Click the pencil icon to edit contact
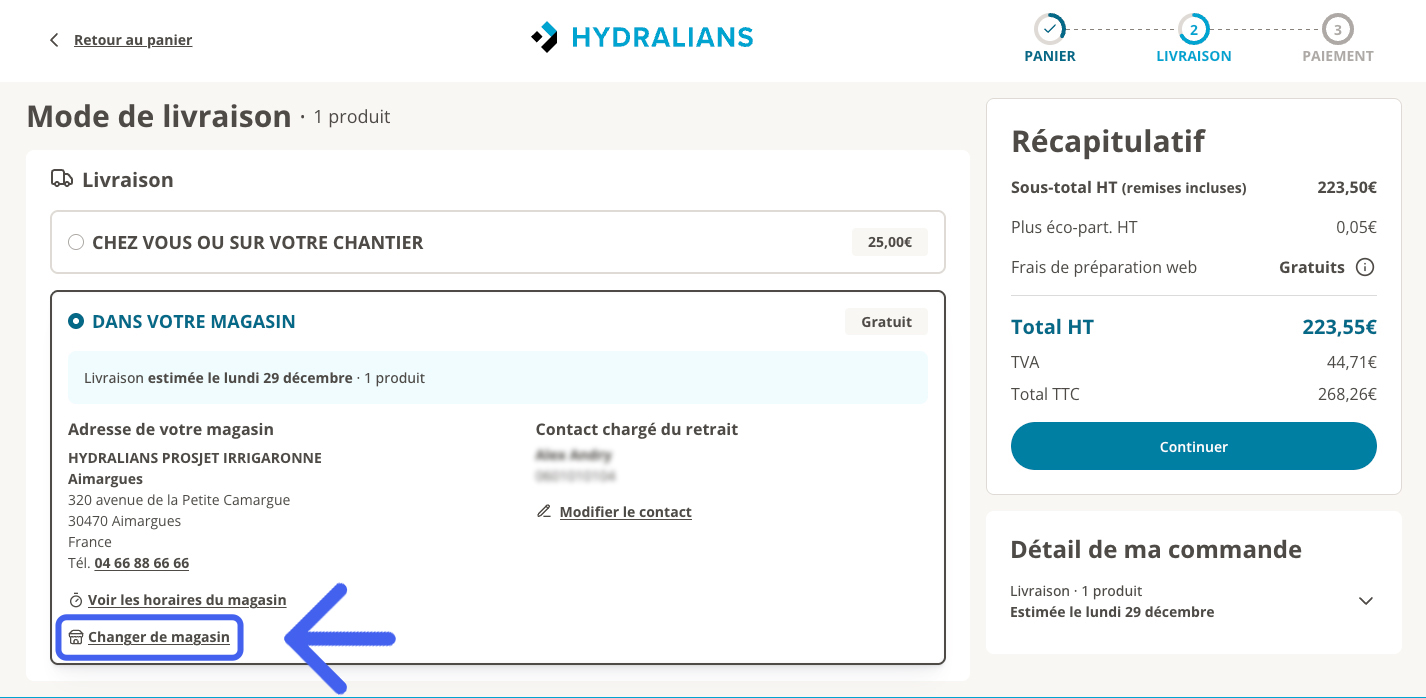Viewport: 1426px width, 698px height. (x=544, y=512)
